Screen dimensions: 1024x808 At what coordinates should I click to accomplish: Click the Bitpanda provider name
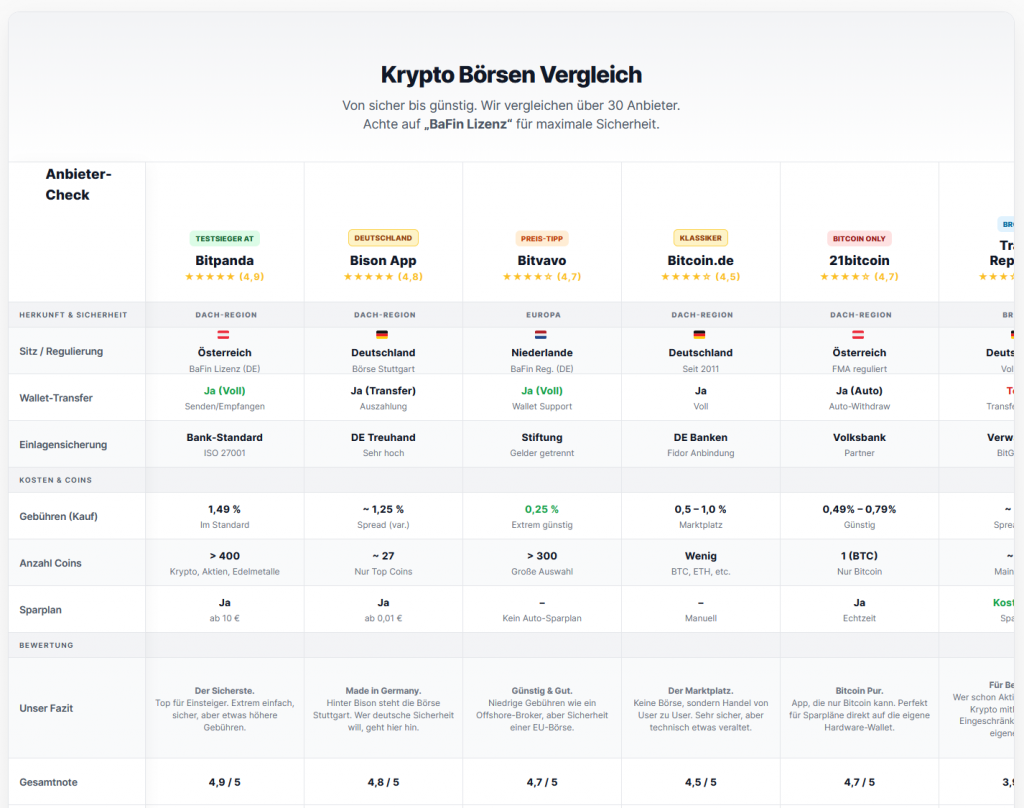point(224,260)
